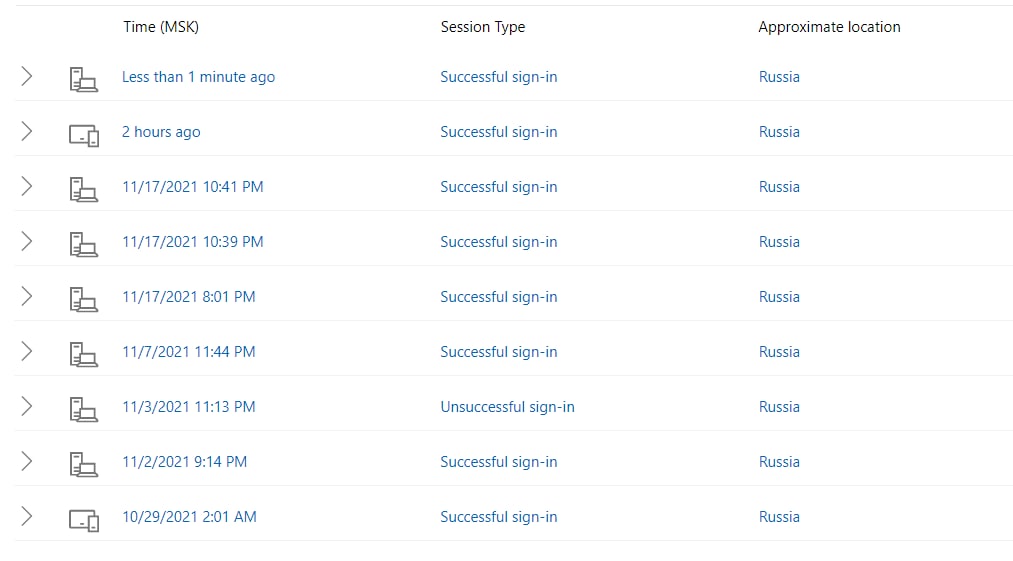Open the '11/7/2021 11:44 PM' time link
Screen dimensions: 1013x561
(x=189, y=352)
